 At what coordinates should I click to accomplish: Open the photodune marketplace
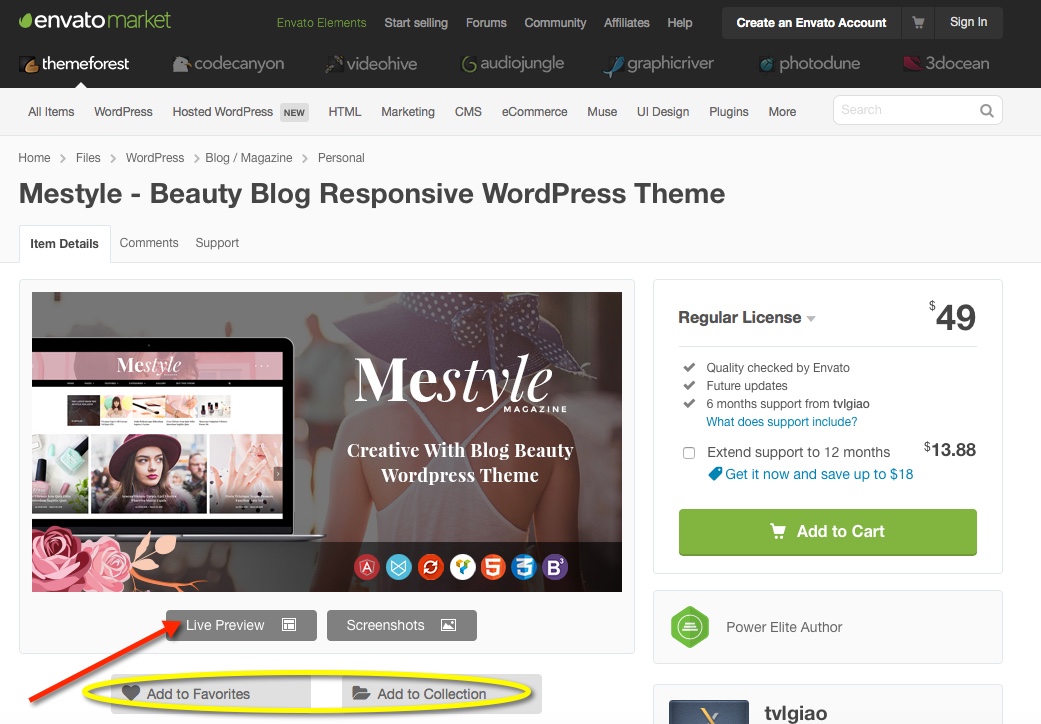click(809, 64)
